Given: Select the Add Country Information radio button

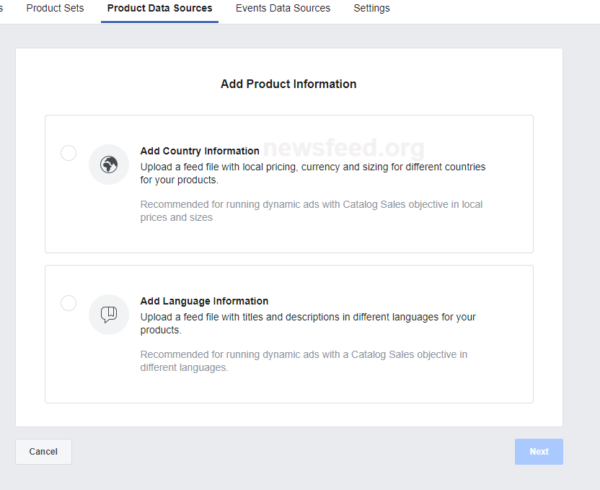Looking at the screenshot, I should (68, 153).
